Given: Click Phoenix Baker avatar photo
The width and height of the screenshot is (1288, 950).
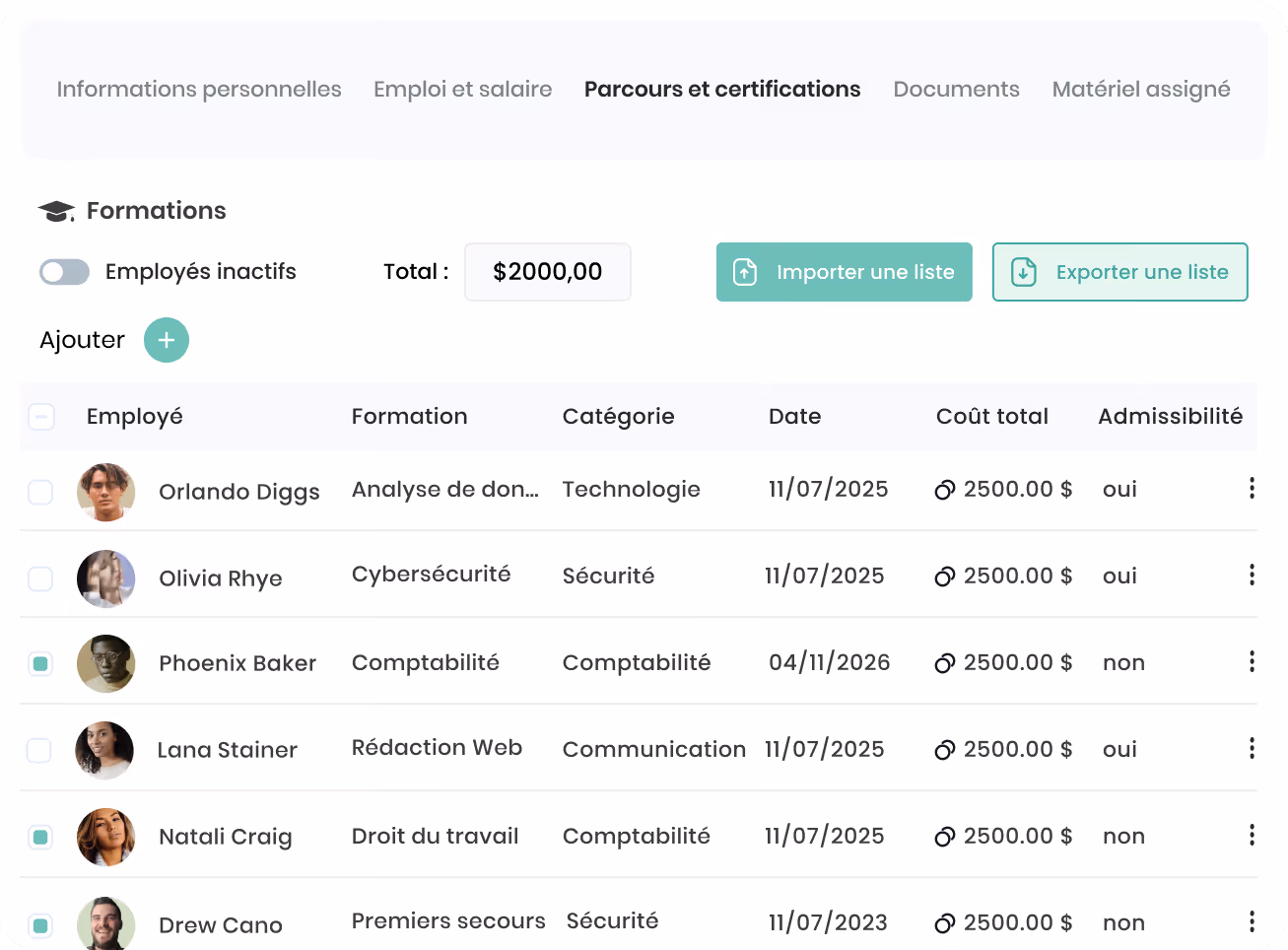Looking at the screenshot, I should coord(105,663).
